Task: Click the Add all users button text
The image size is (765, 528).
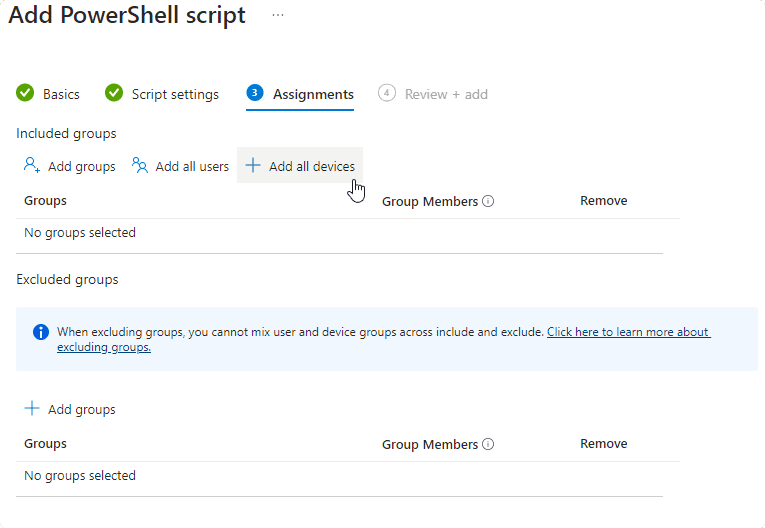Action: click(192, 167)
